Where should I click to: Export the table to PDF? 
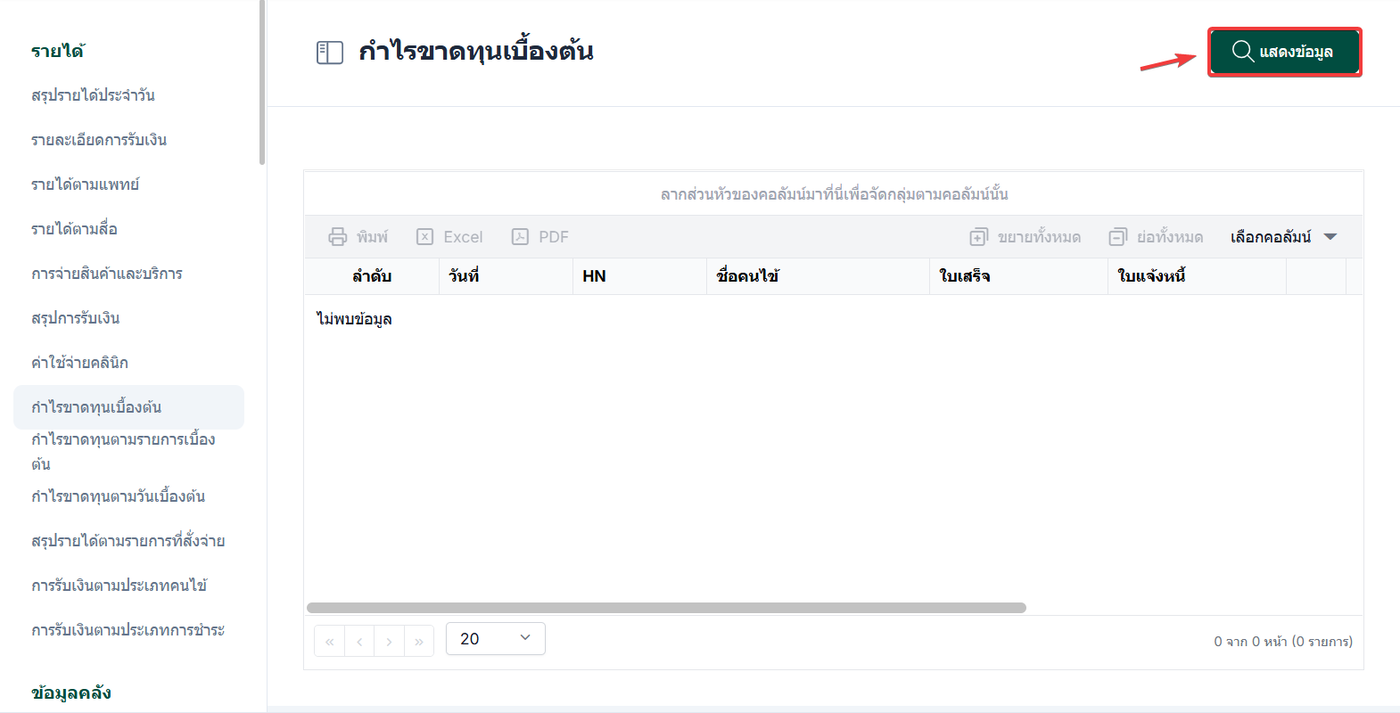(540, 237)
